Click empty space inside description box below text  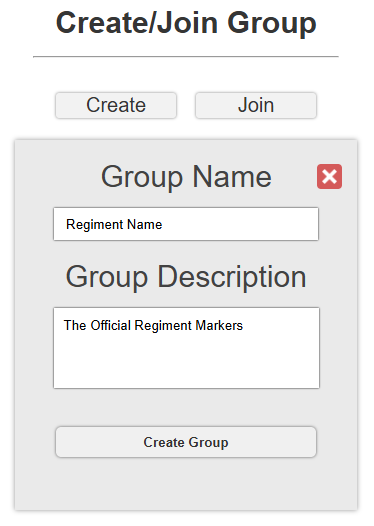point(186,362)
